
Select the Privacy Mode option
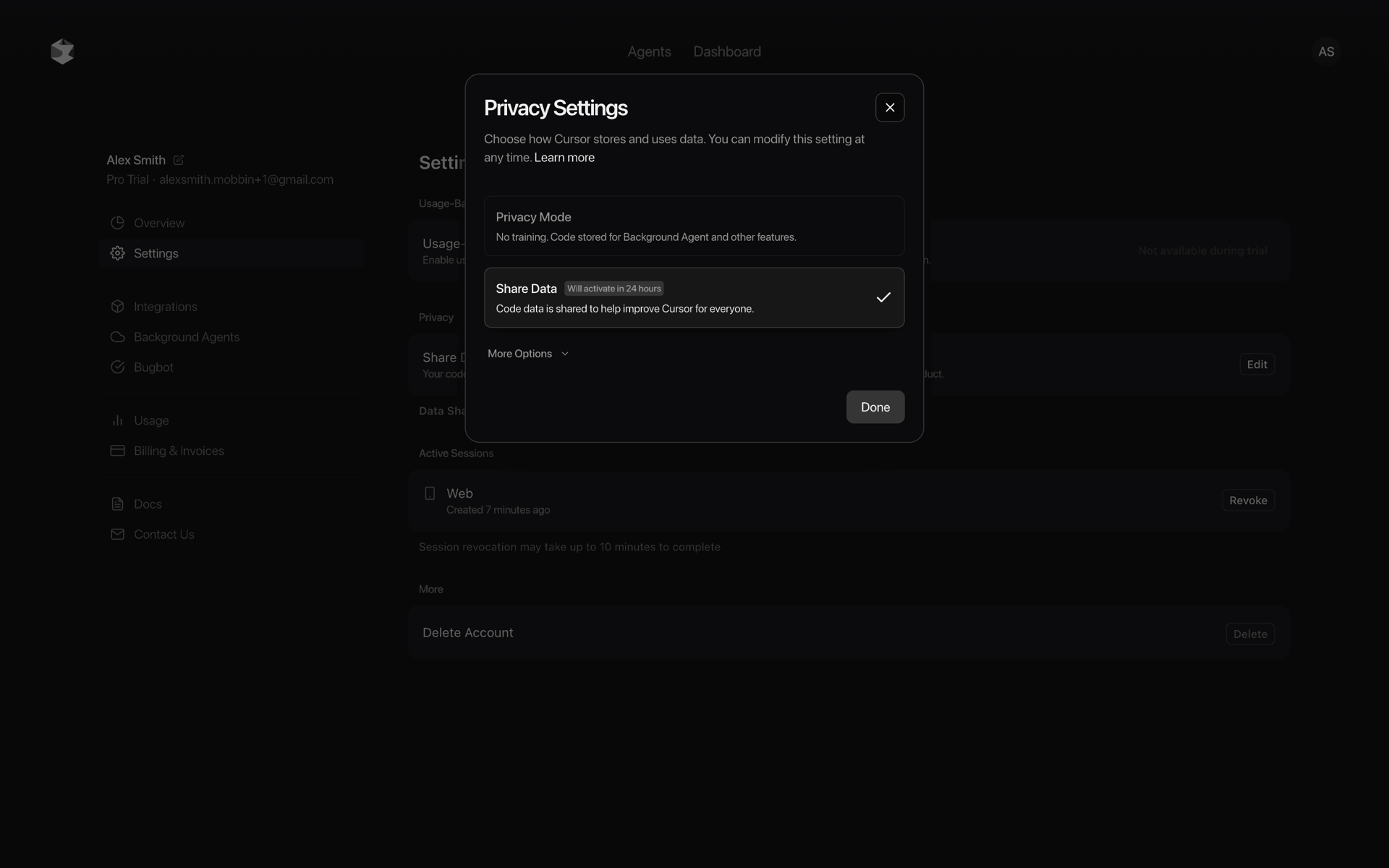(x=694, y=226)
